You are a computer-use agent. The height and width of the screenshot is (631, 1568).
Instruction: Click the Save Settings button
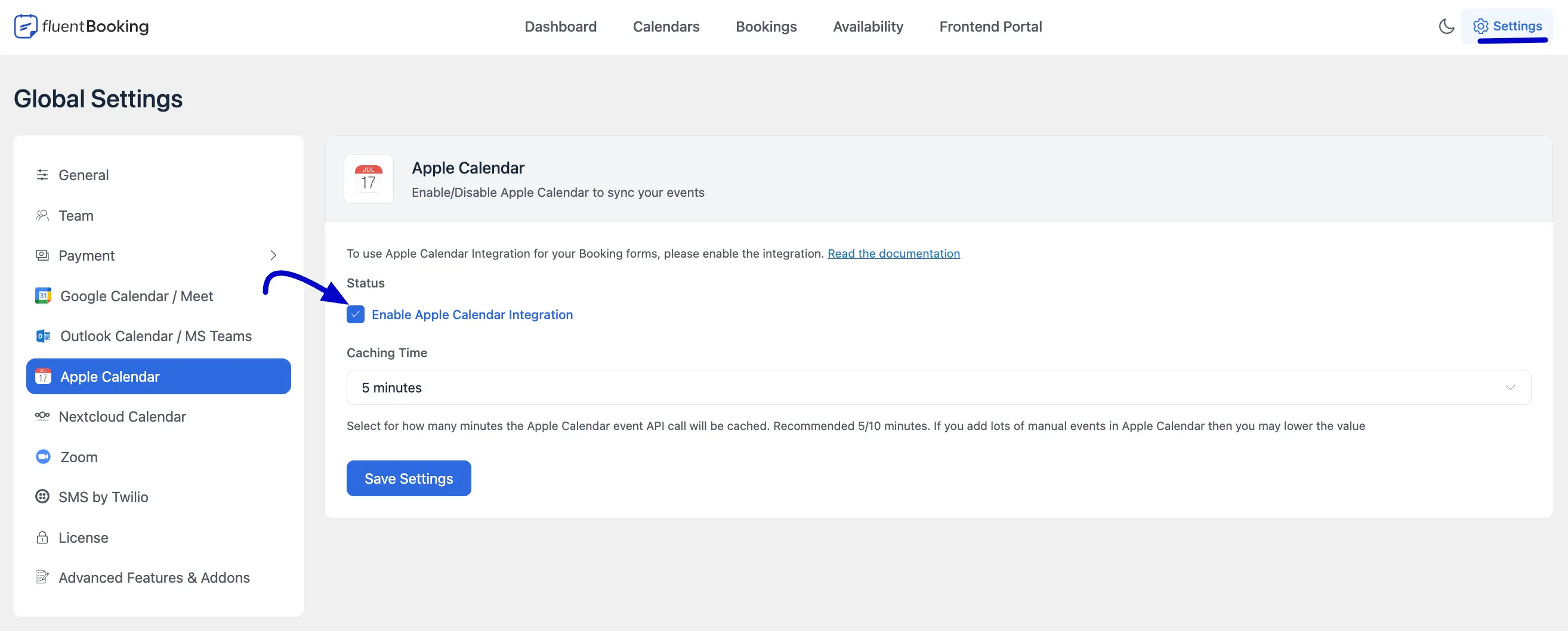[409, 478]
